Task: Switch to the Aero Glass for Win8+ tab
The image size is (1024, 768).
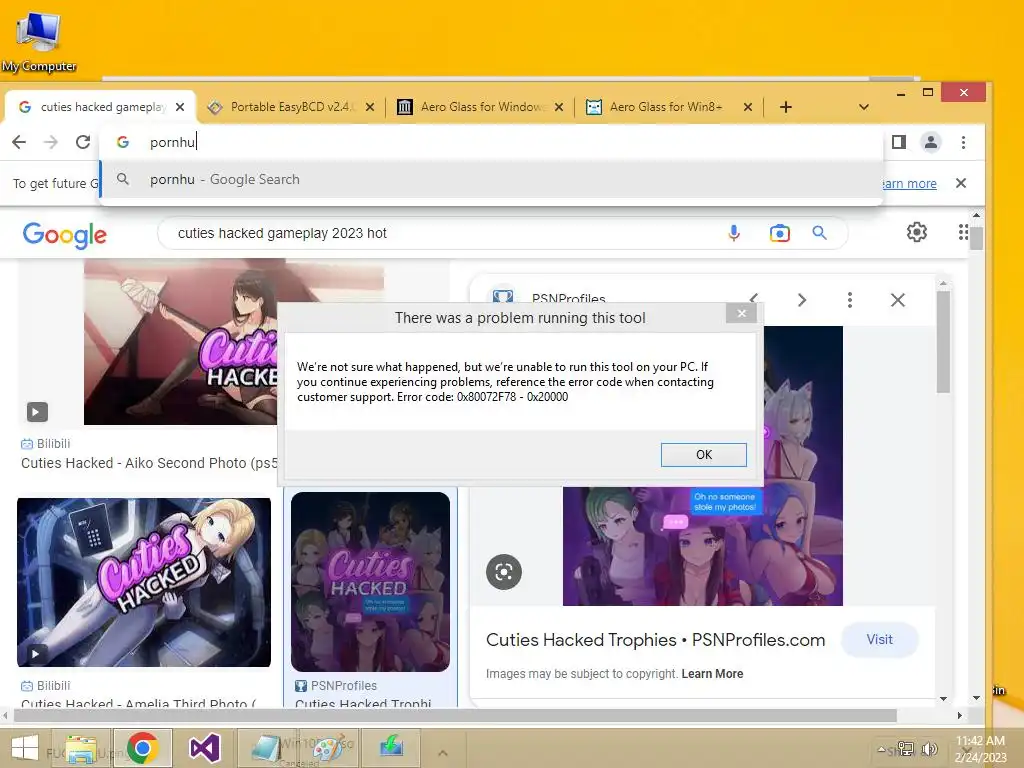Action: [666, 107]
